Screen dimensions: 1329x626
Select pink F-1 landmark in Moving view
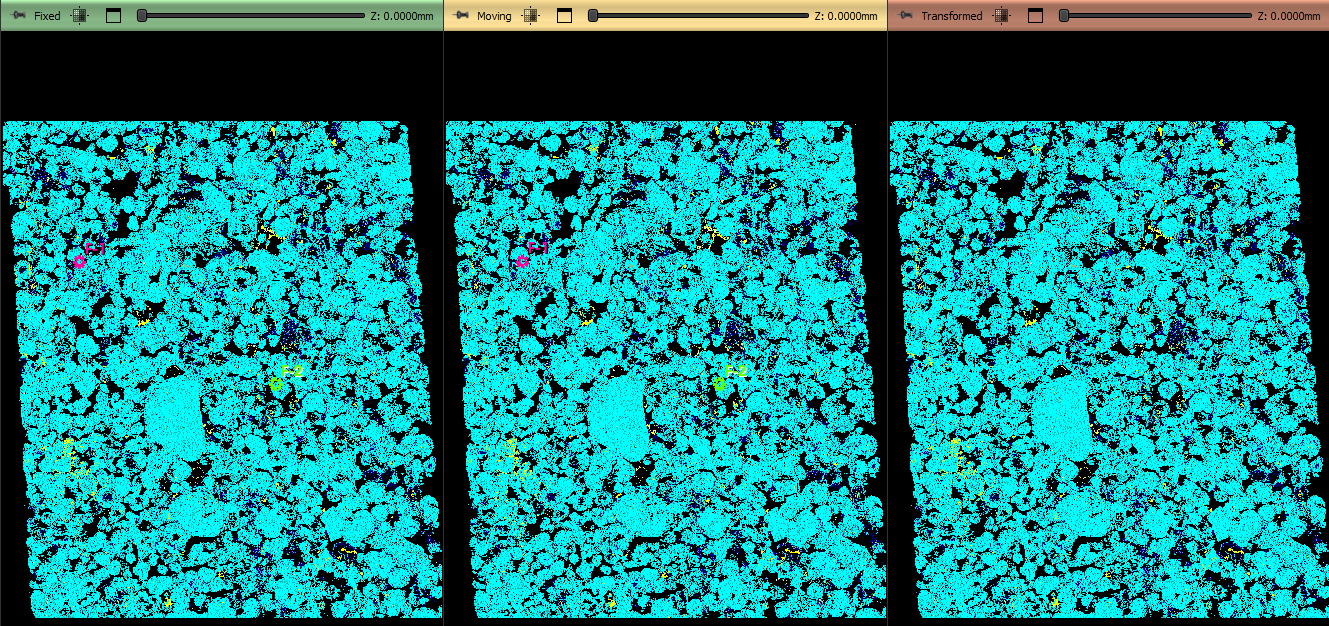click(x=523, y=261)
